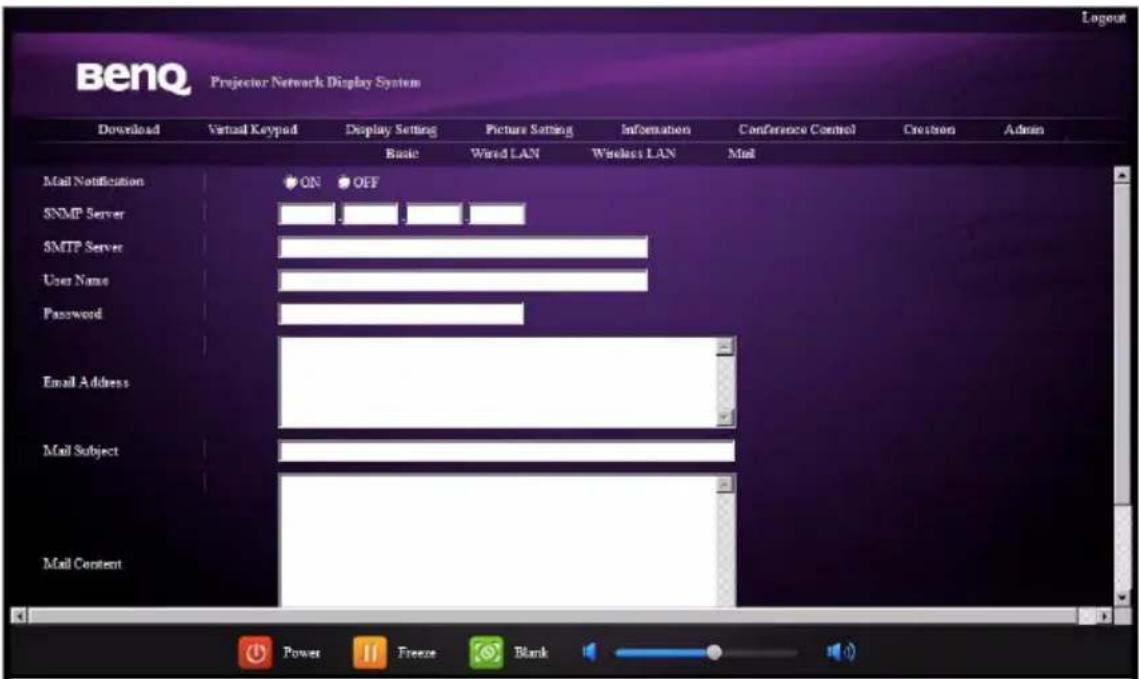Click the SNMP Server label

point(84,214)
